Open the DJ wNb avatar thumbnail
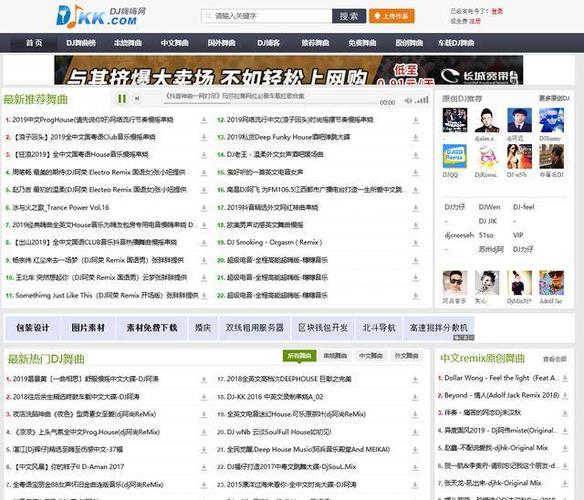Viewport: 584px width, 500px height. tap(519, 156)
